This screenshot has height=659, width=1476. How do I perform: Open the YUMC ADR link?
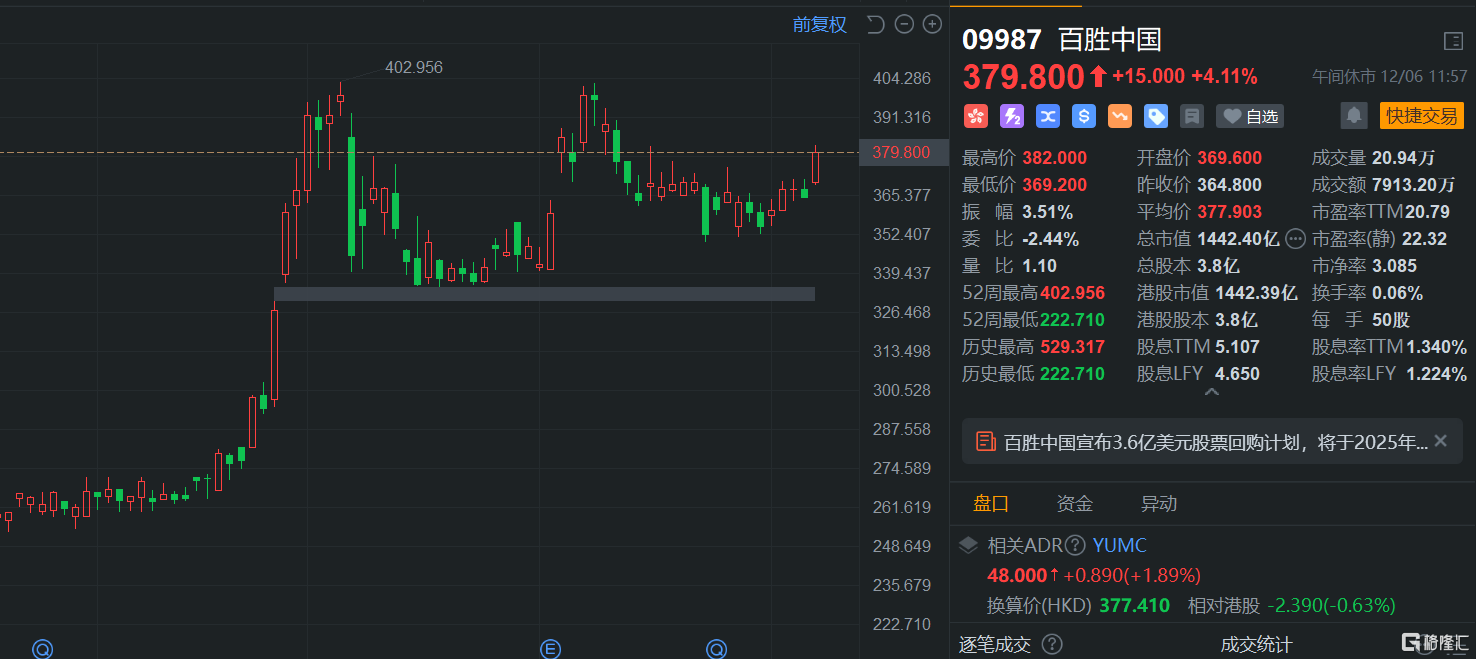[1119, 545]
